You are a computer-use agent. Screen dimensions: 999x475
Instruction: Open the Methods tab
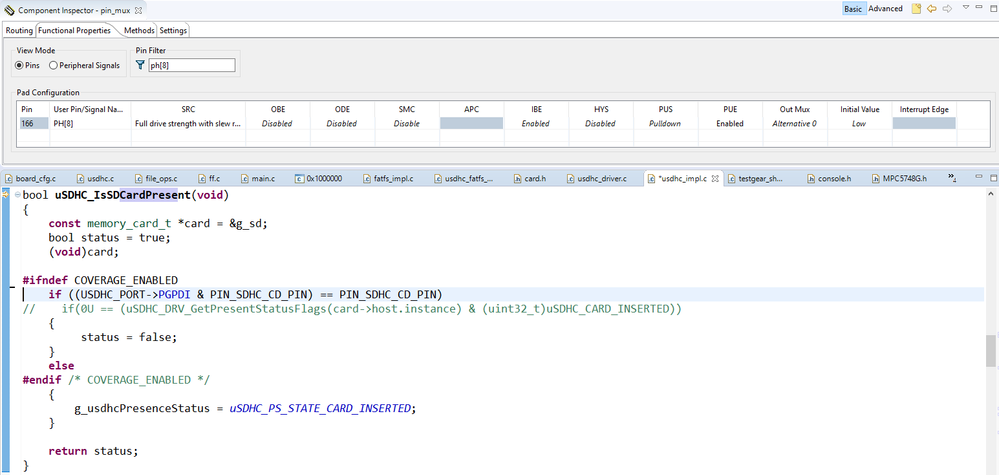pos(139,31)
